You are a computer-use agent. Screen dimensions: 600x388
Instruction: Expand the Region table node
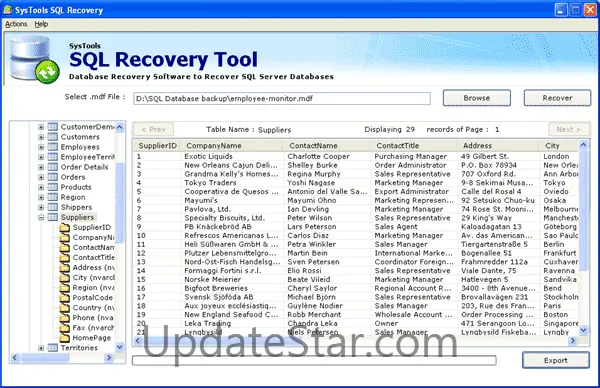tap(41, 197)
